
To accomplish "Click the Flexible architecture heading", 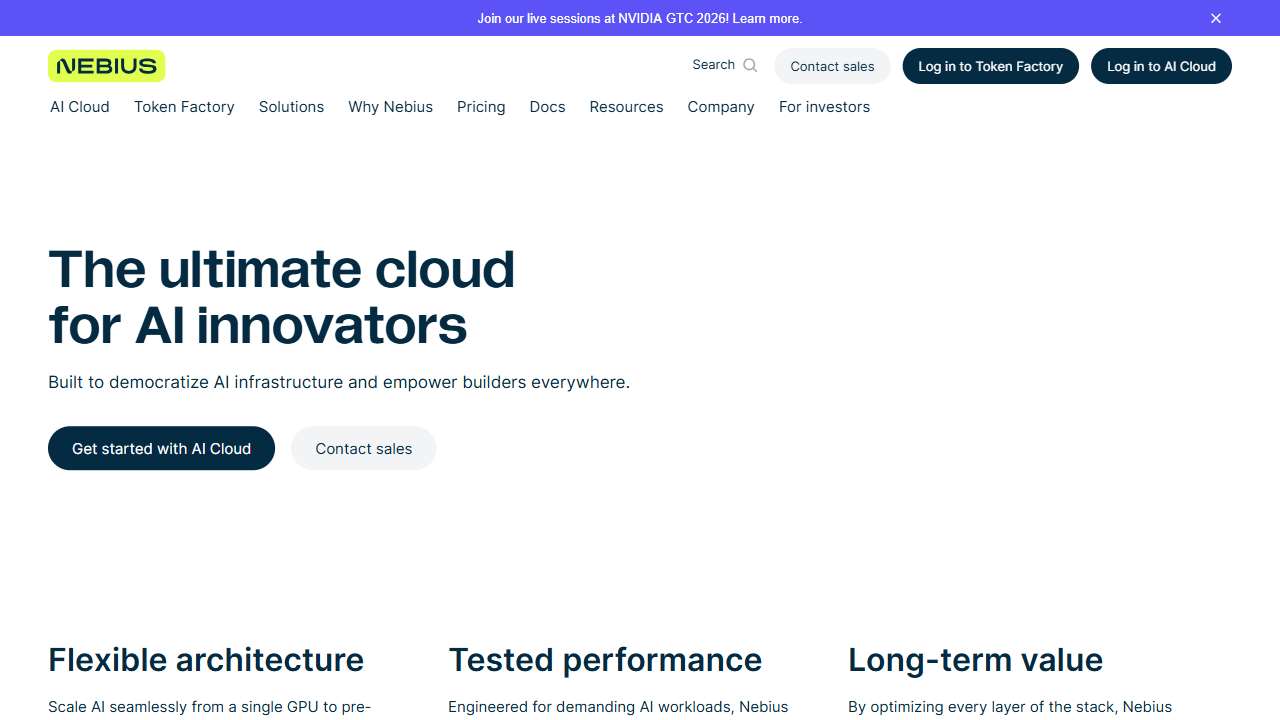I will point(206,659).
